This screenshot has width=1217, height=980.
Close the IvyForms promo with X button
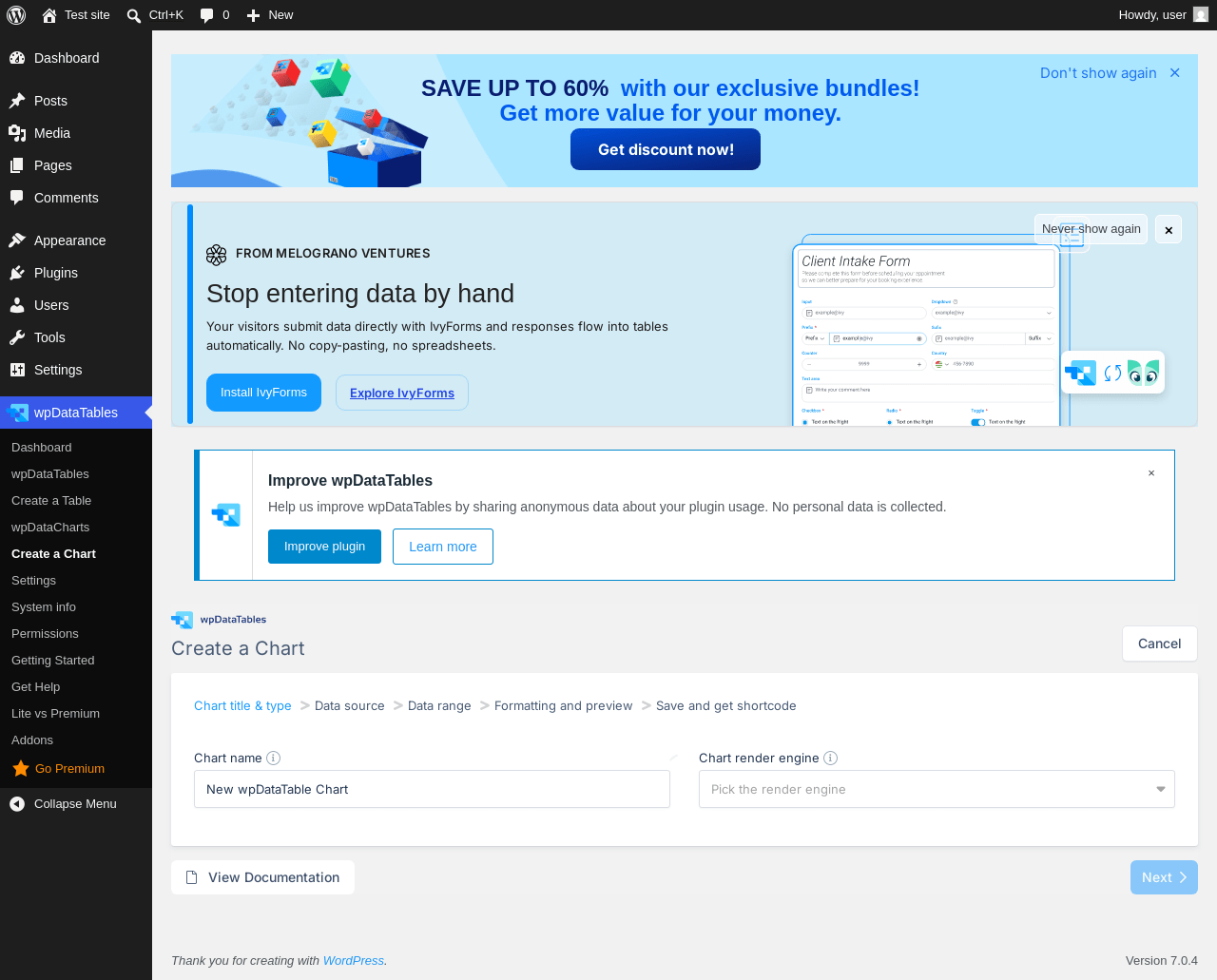1169,230
